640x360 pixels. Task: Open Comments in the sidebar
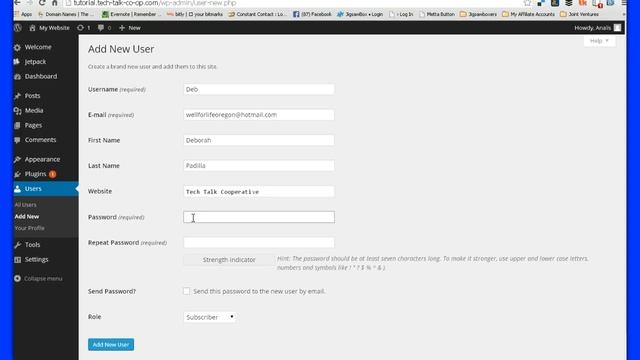pos(40,140)
